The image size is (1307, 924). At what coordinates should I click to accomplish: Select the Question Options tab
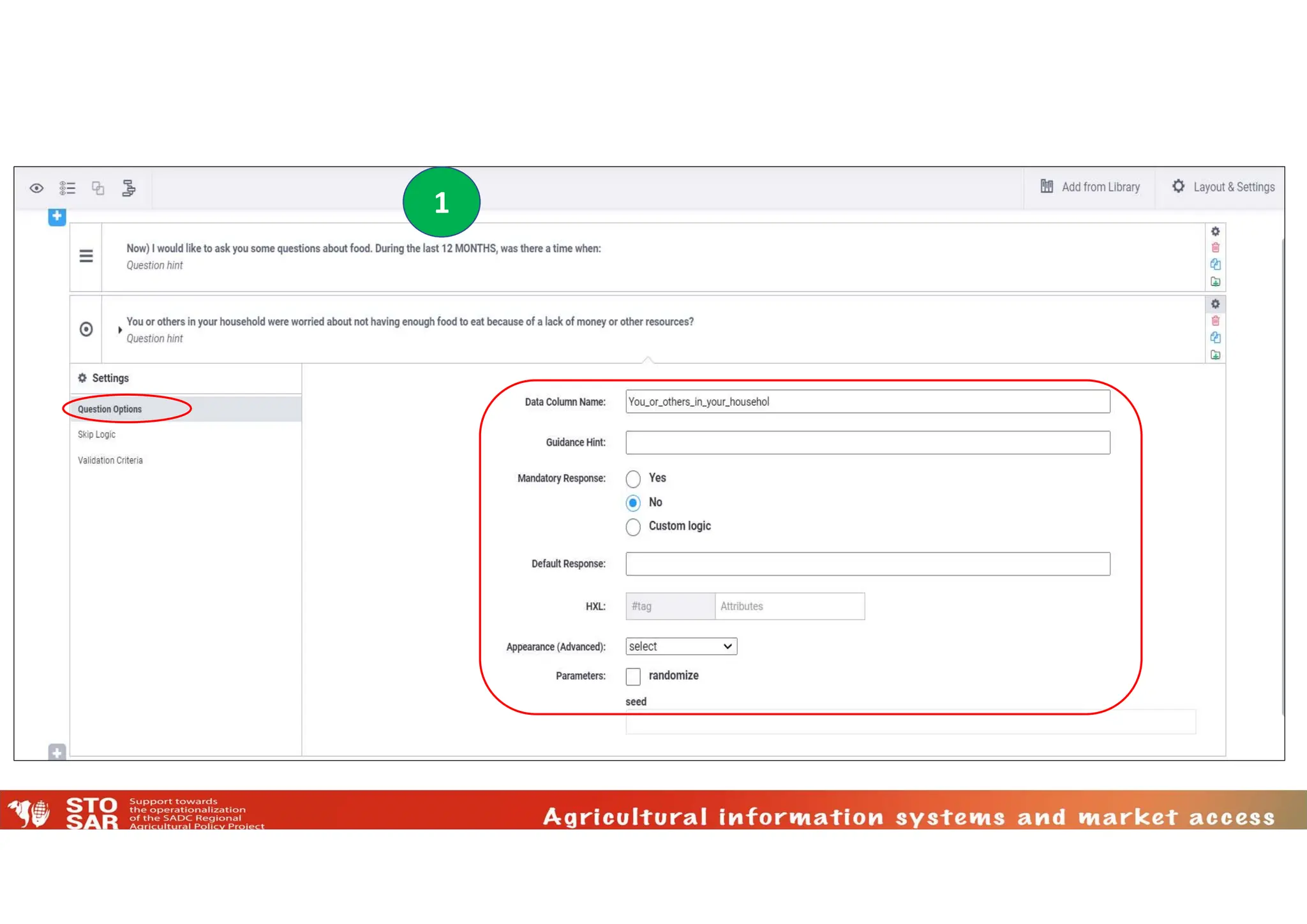click(x=110, y=410)
